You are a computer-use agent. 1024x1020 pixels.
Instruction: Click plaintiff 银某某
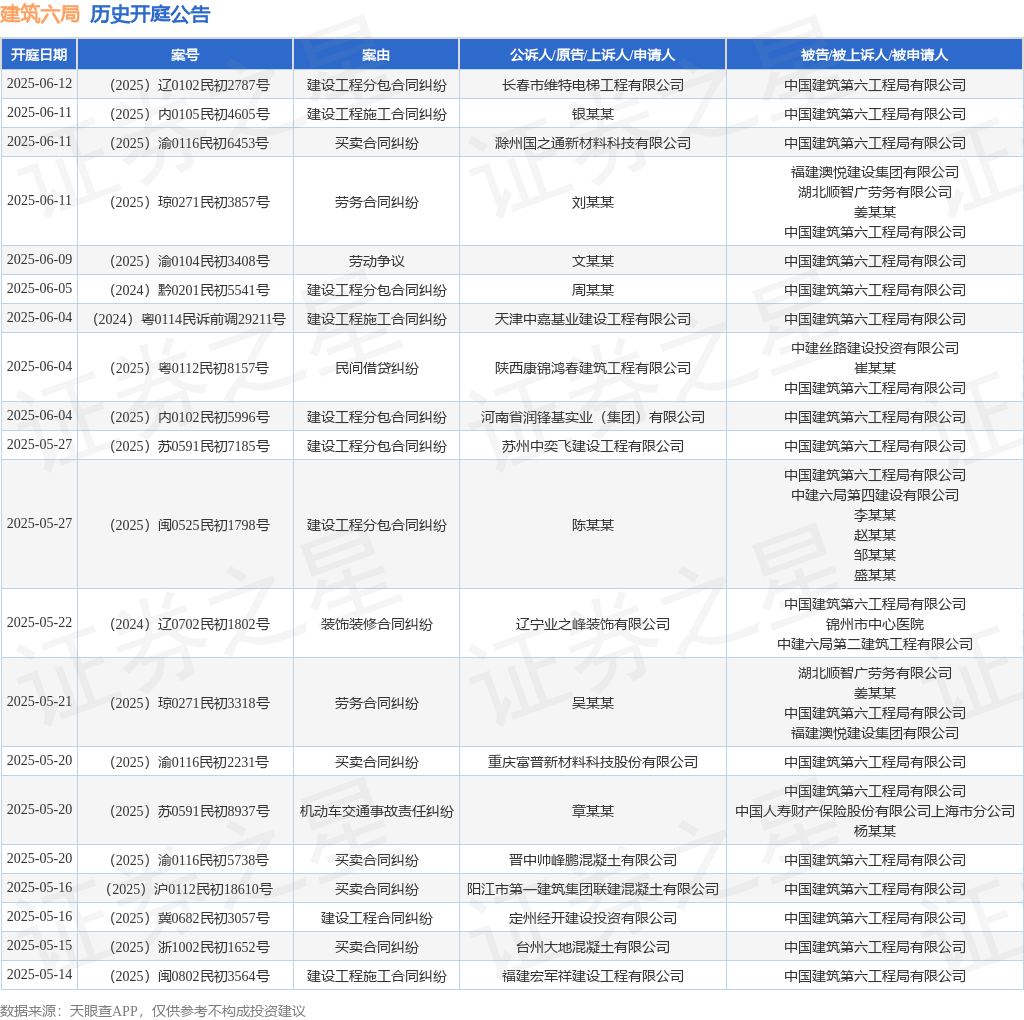[x=592, y=114]
